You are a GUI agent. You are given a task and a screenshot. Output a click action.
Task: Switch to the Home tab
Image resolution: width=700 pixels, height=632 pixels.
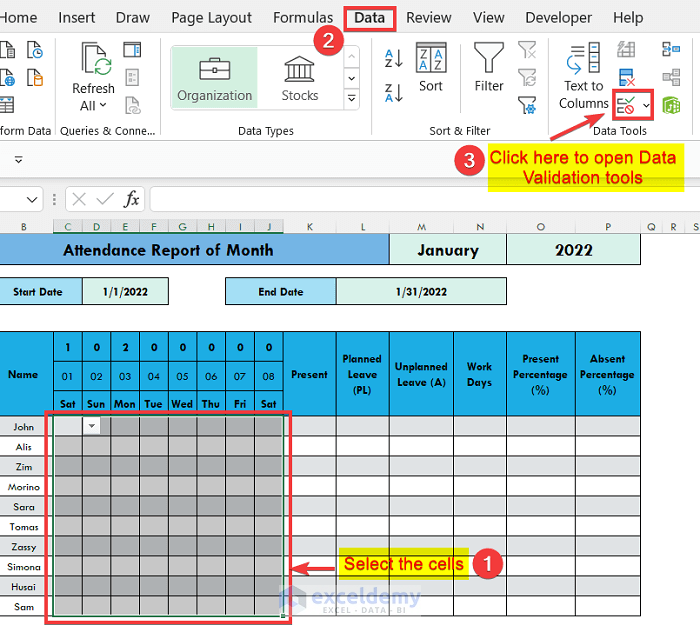(x=18, y=18)
